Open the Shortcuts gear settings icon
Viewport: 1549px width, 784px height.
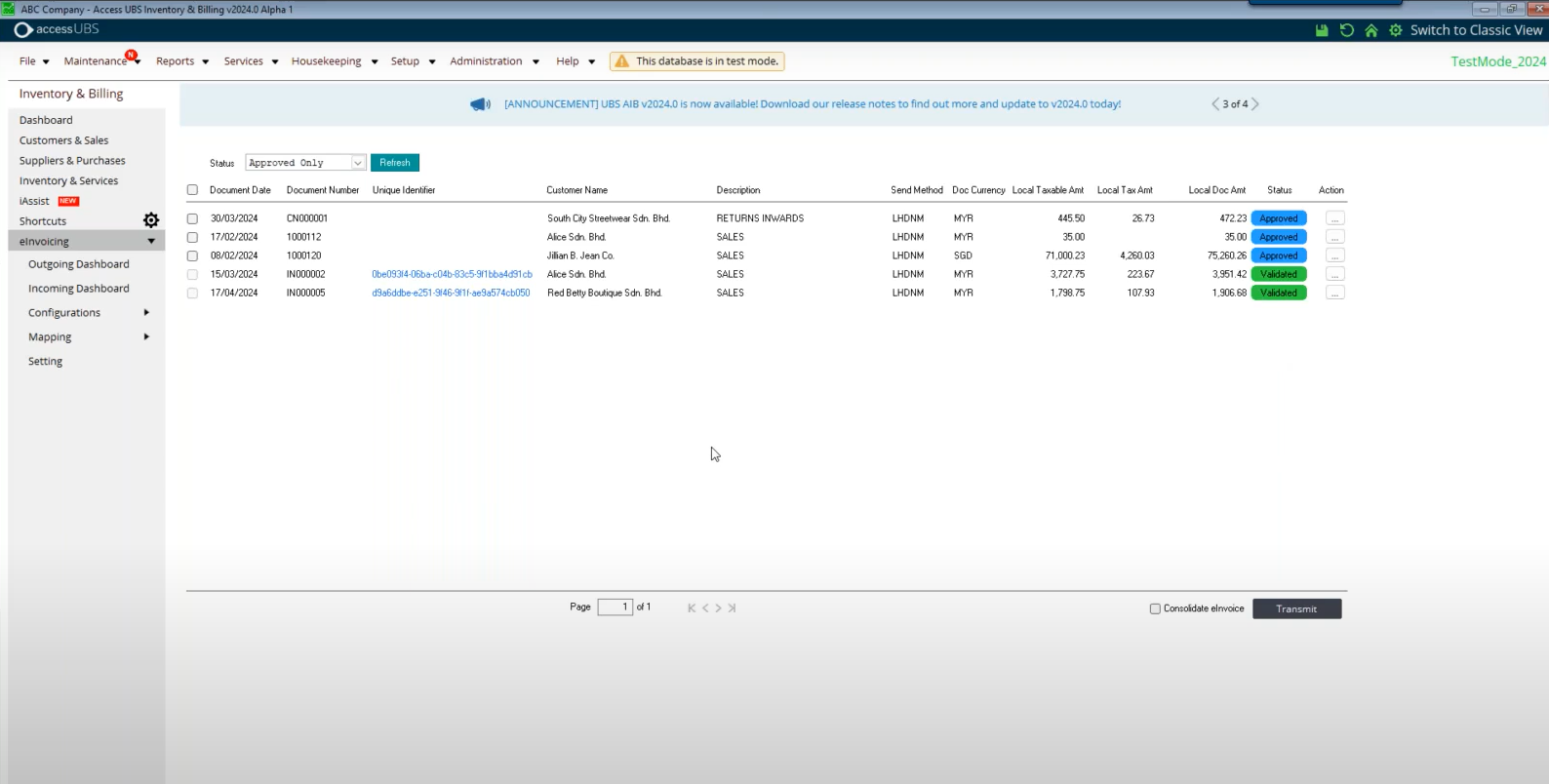coord(151,220)
